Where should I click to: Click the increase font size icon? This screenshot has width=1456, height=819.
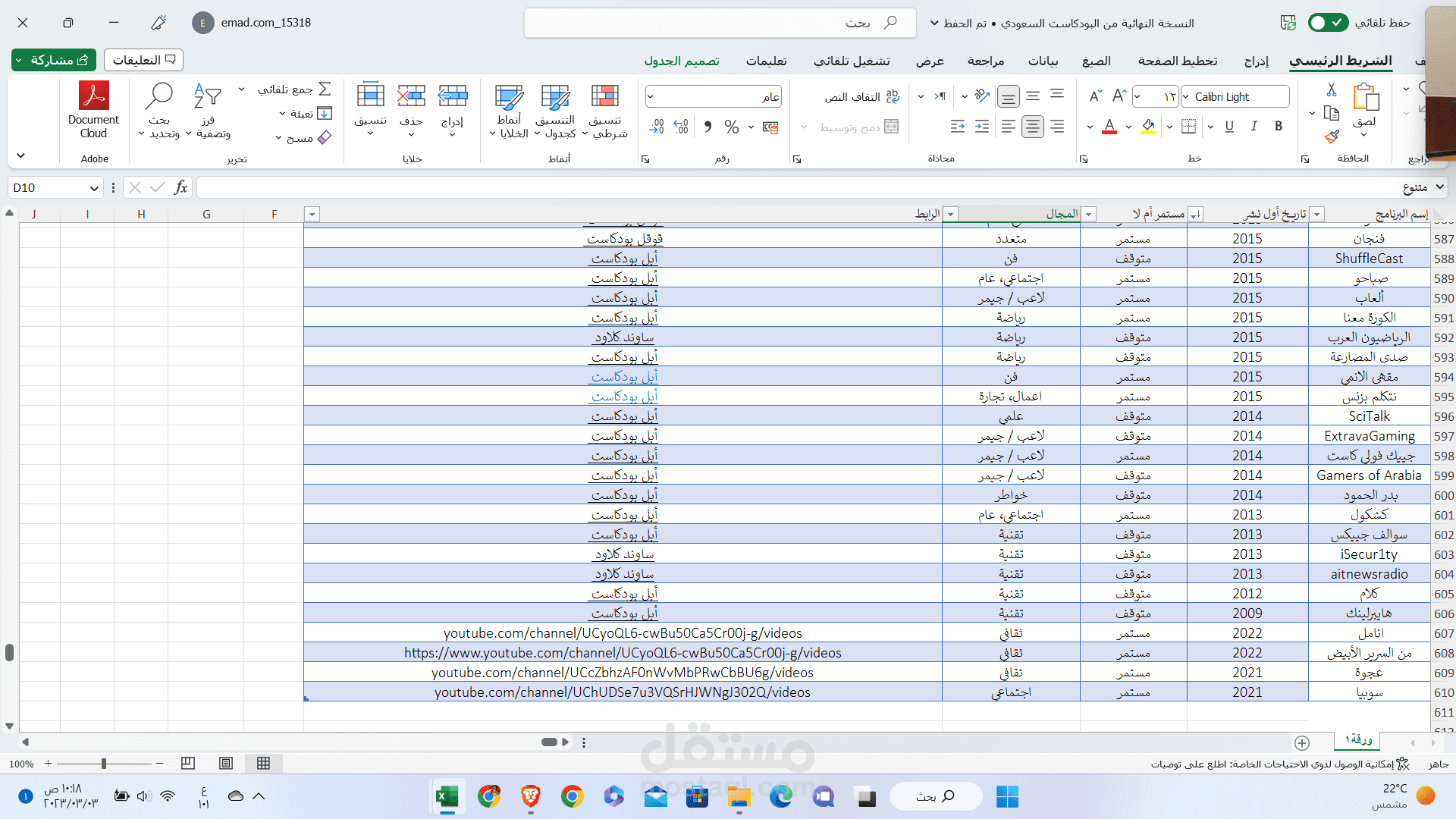tap(1119, 96)
